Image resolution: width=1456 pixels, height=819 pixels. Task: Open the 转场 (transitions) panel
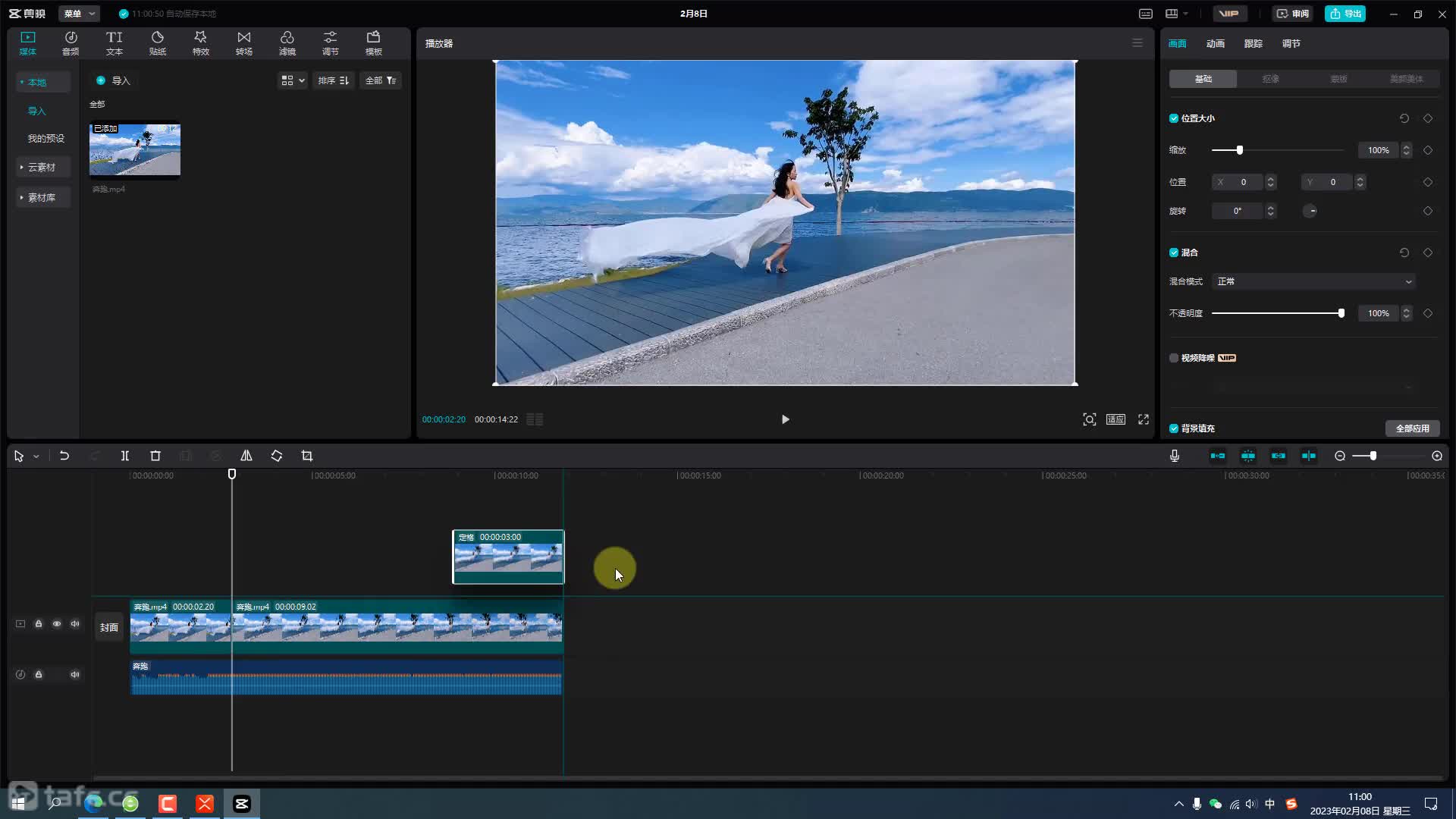coord(243,43)
